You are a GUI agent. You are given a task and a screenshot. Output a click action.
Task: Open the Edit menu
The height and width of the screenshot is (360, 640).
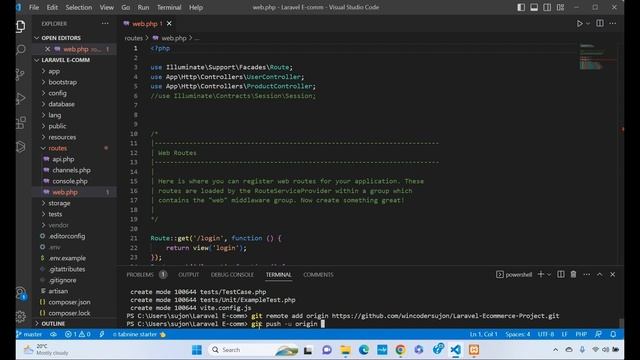click(x=52, y=7)
